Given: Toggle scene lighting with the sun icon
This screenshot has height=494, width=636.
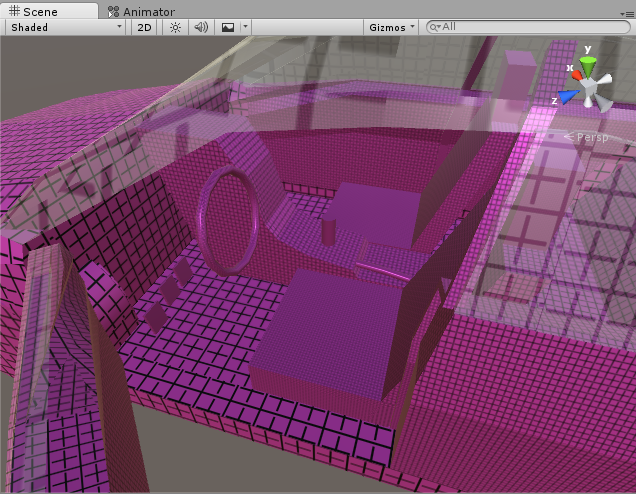Looking at the screenshot, I should click(x=175, y=27).
